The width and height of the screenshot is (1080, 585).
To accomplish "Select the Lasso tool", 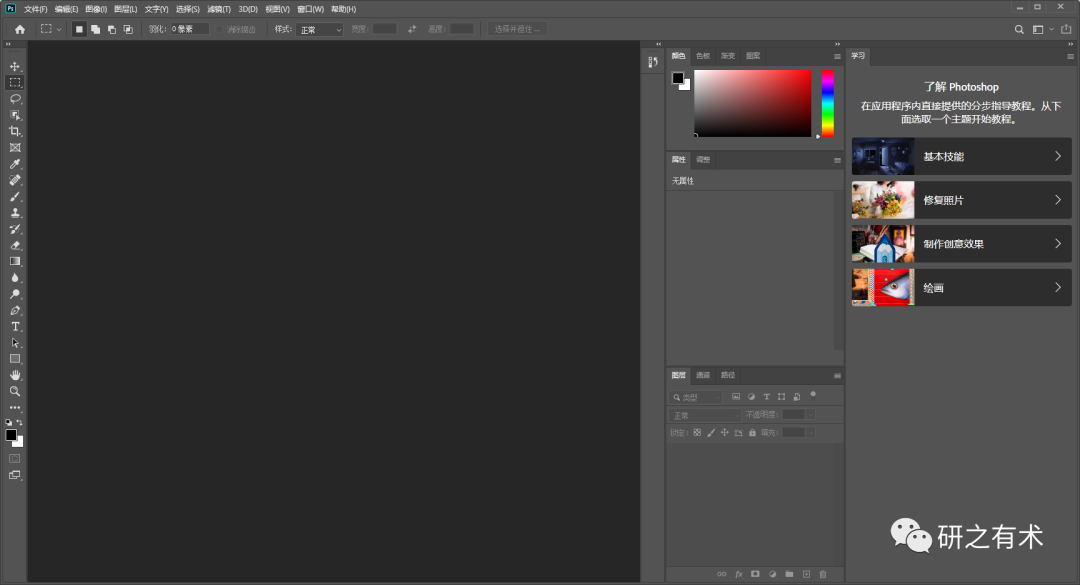I will [x=14, y=99].
